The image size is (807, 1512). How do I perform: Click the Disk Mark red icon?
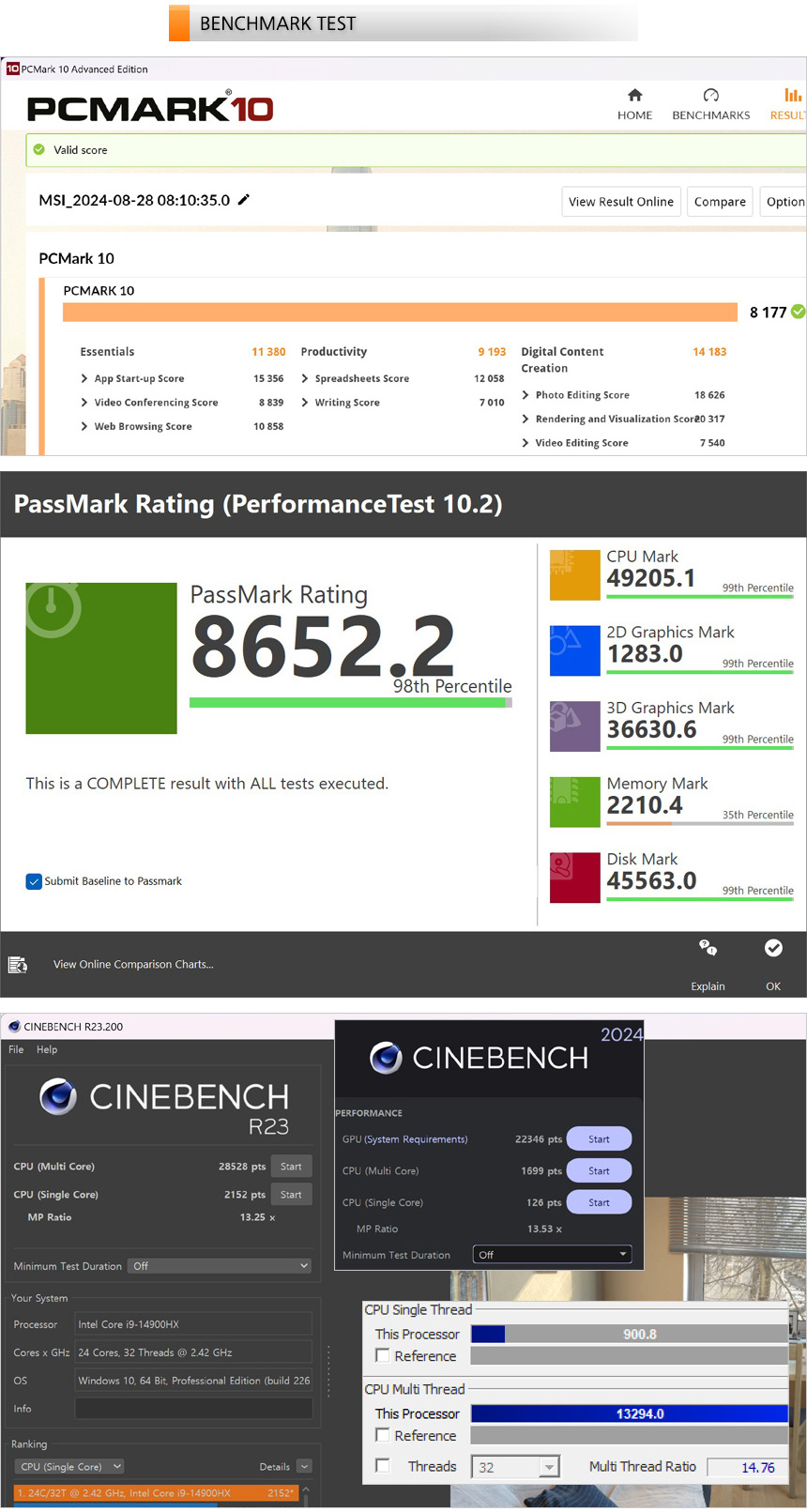574,878
